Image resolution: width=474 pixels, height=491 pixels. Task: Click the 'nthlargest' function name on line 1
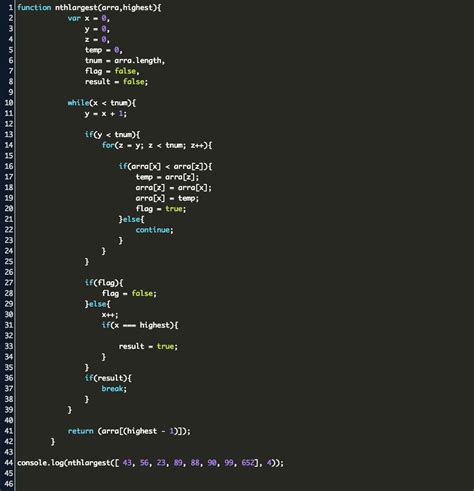coord(76,8)
